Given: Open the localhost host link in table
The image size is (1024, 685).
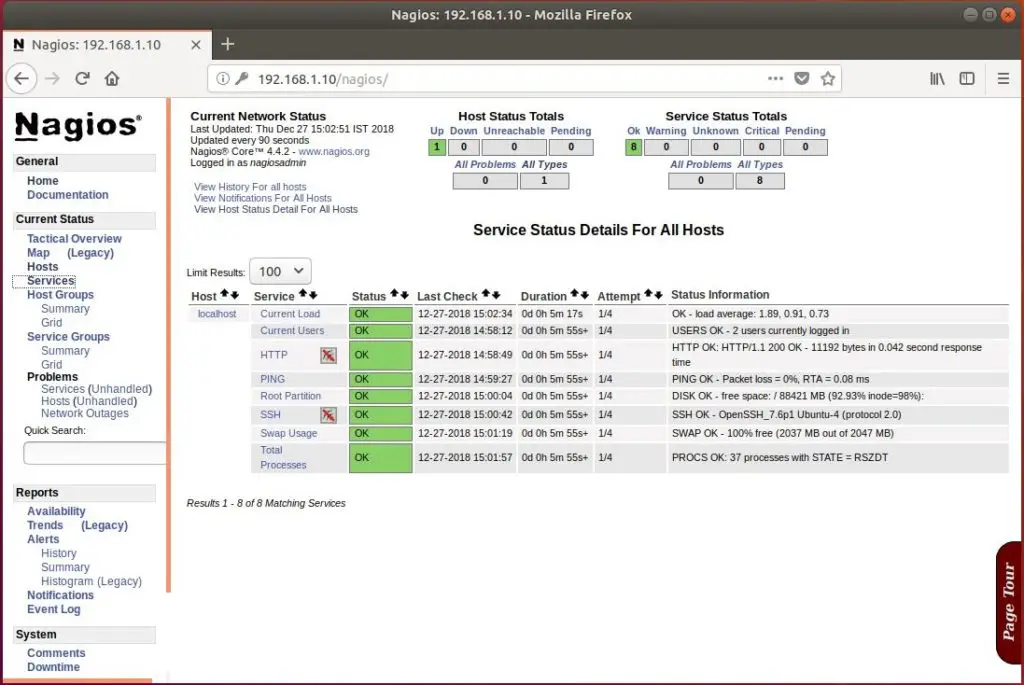Looking at the screenshot, I should coord(217,314).
